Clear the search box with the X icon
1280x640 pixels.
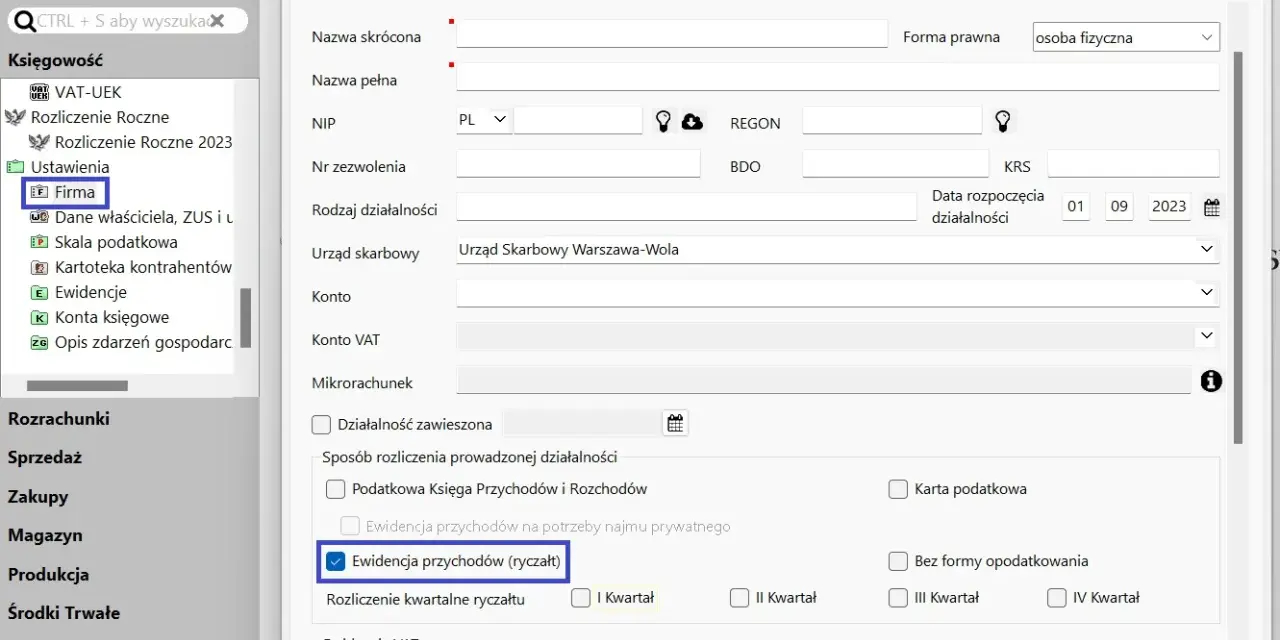[x=218, y=20]
